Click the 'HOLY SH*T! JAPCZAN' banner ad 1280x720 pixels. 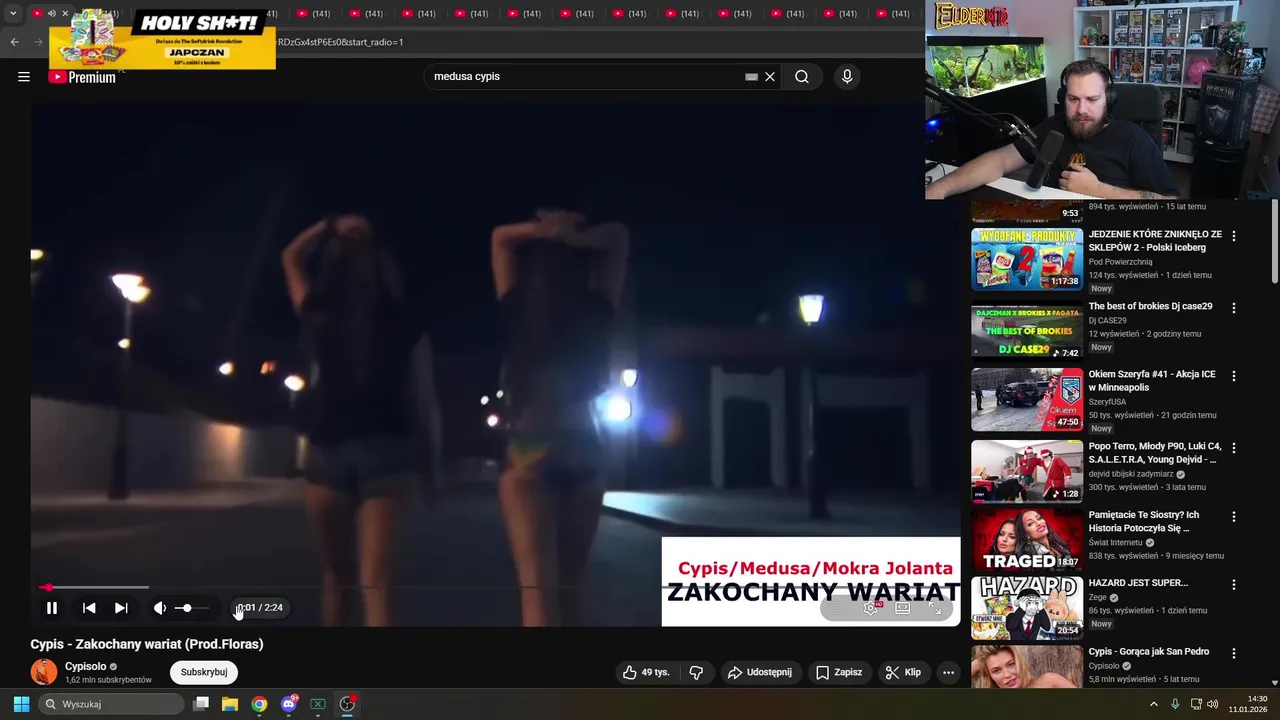[162, 39]
